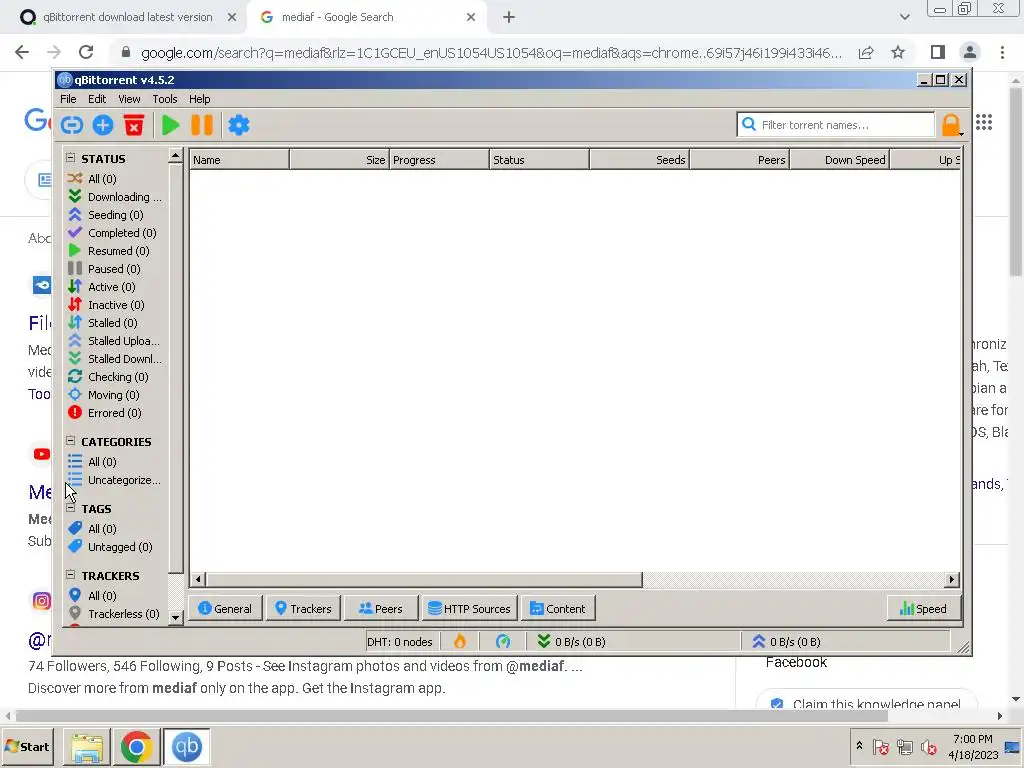Toggle alternative speed limits gauge icon

click(503, 642)
